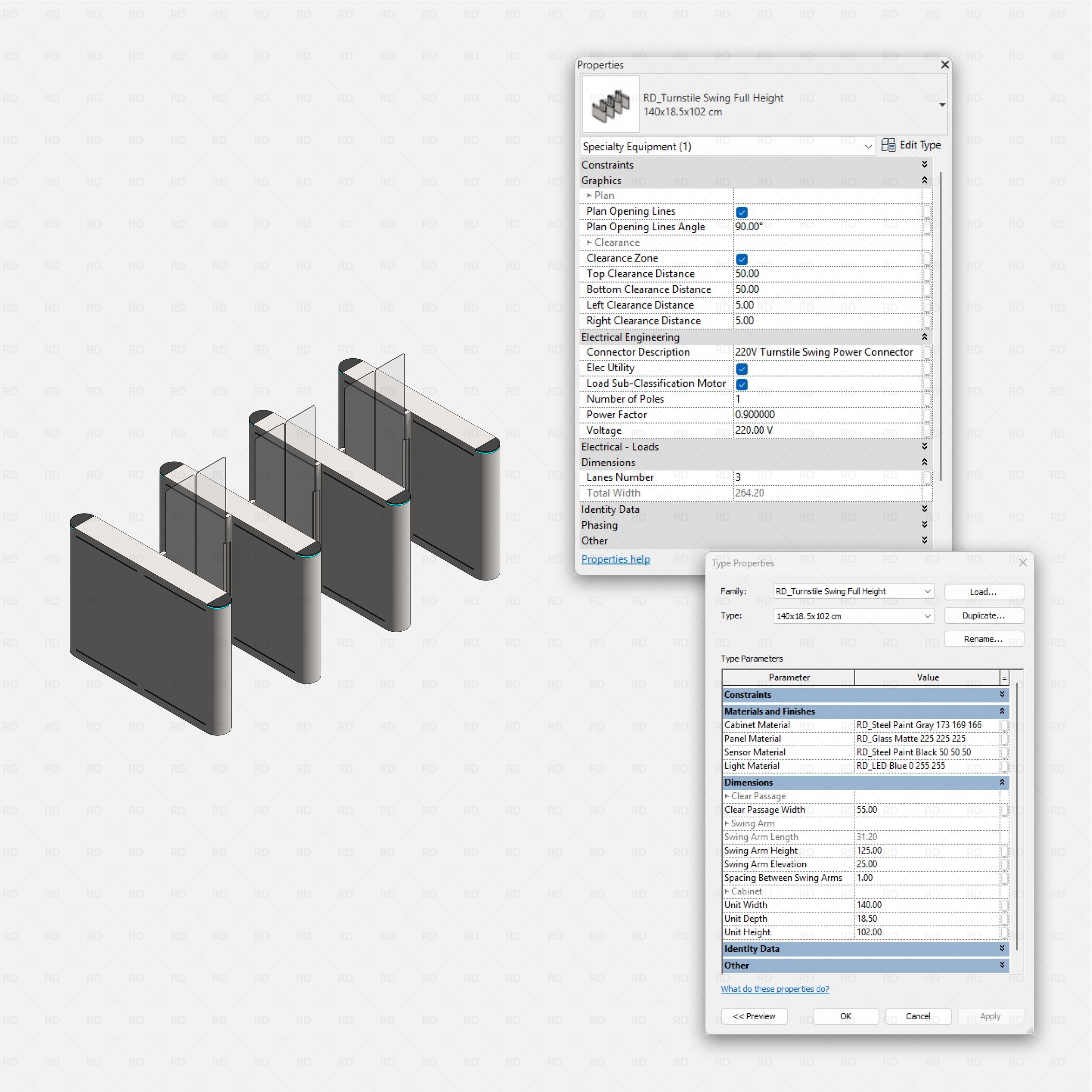Click the Lanes Number value field

point(827,477)
